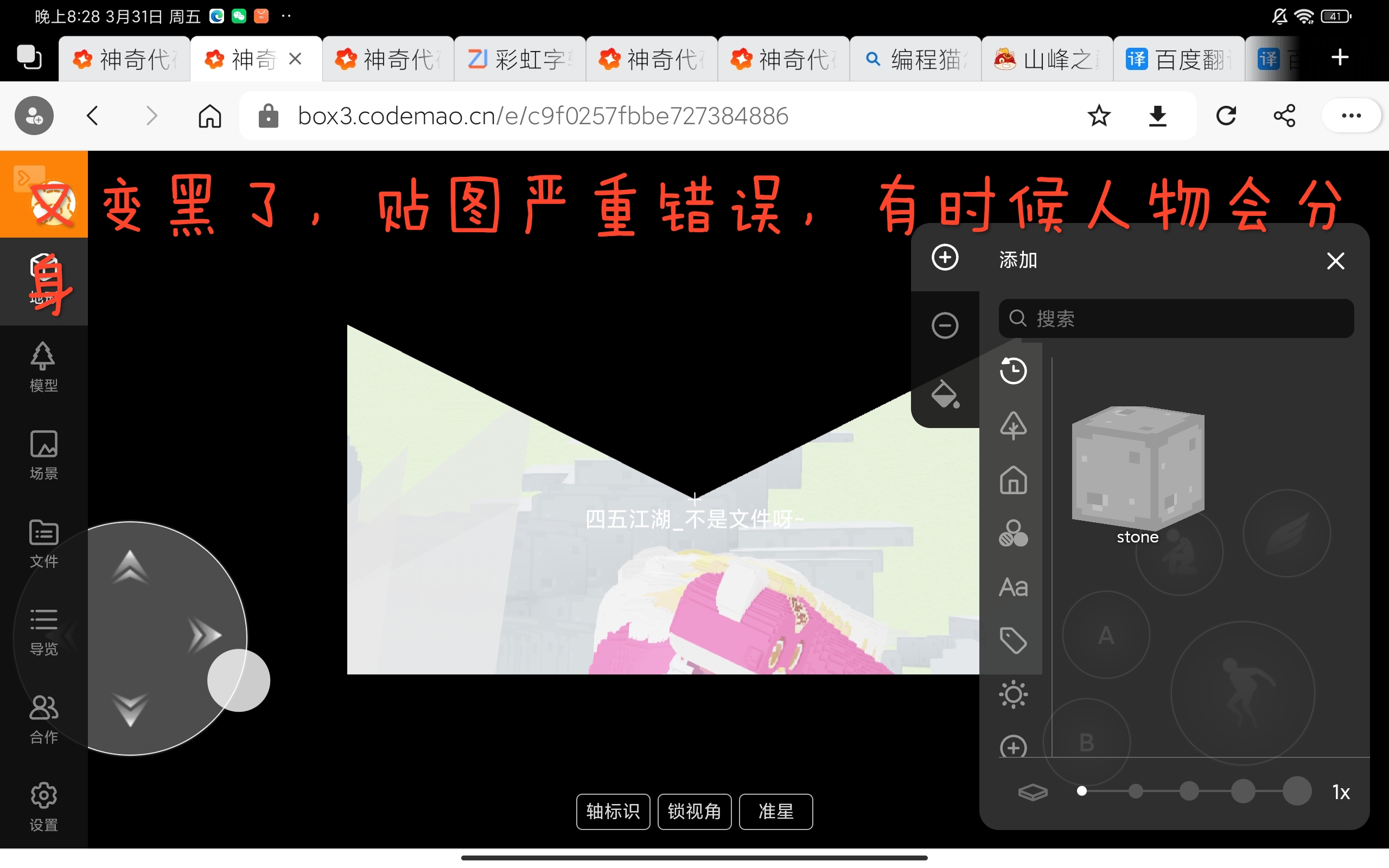This screenshot has width=1389, height=868.
Task: Bookmark this page with the star
Action: pyautogui.click(x=1099, y=116)
